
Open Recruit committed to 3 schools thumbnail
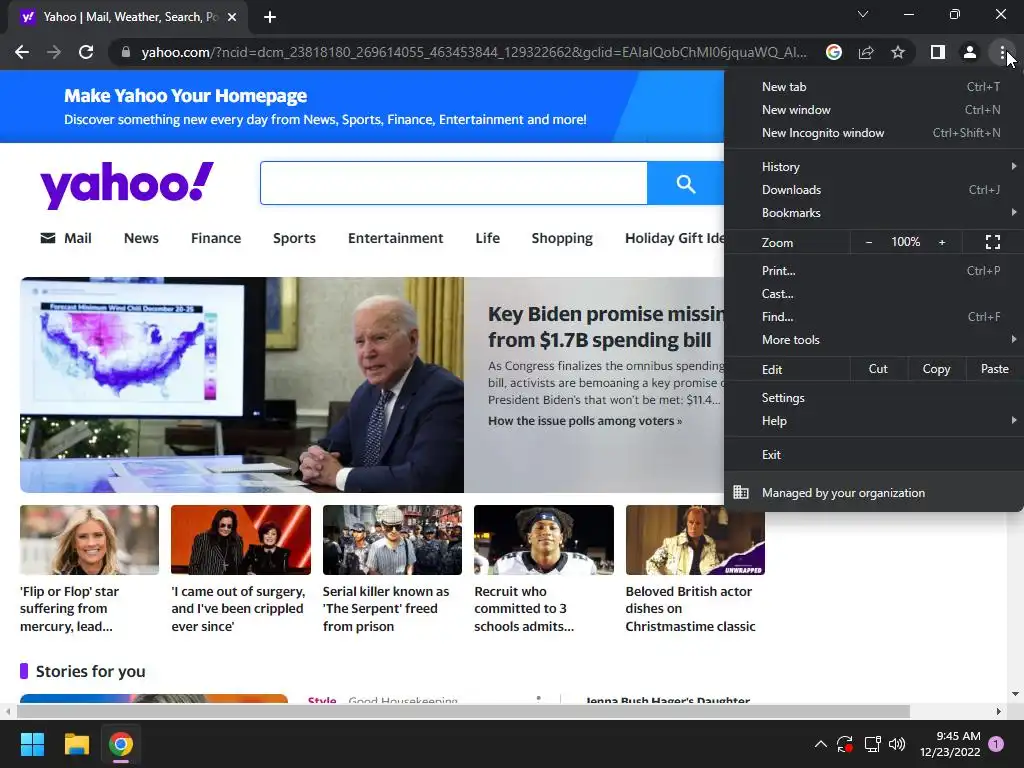pyautogui.click(x=544, y=540)
